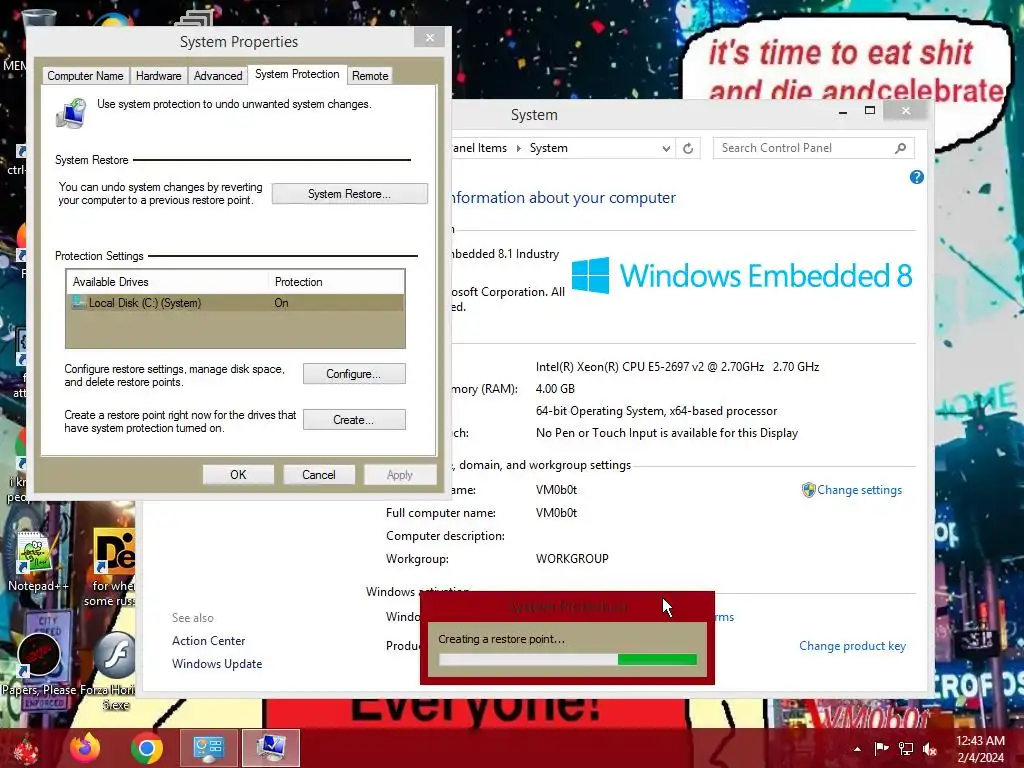Switch to the Computer Name tab
This screenshot has height=768, width=1024.
85,76
